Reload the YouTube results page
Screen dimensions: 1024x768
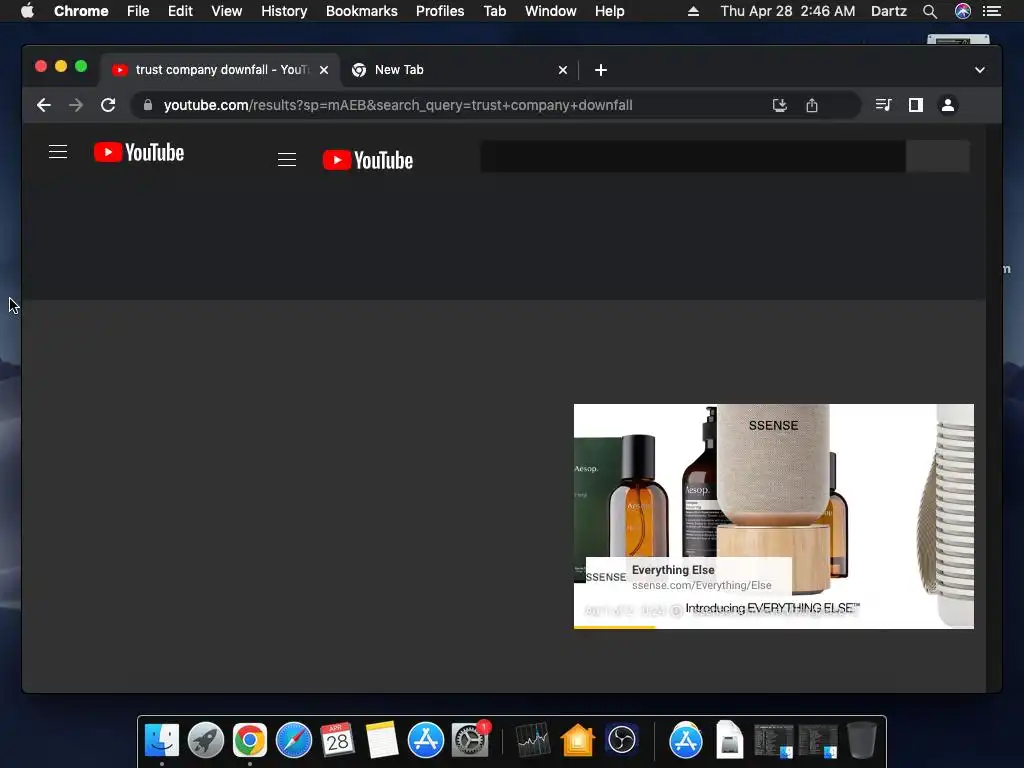coord(108,105)
